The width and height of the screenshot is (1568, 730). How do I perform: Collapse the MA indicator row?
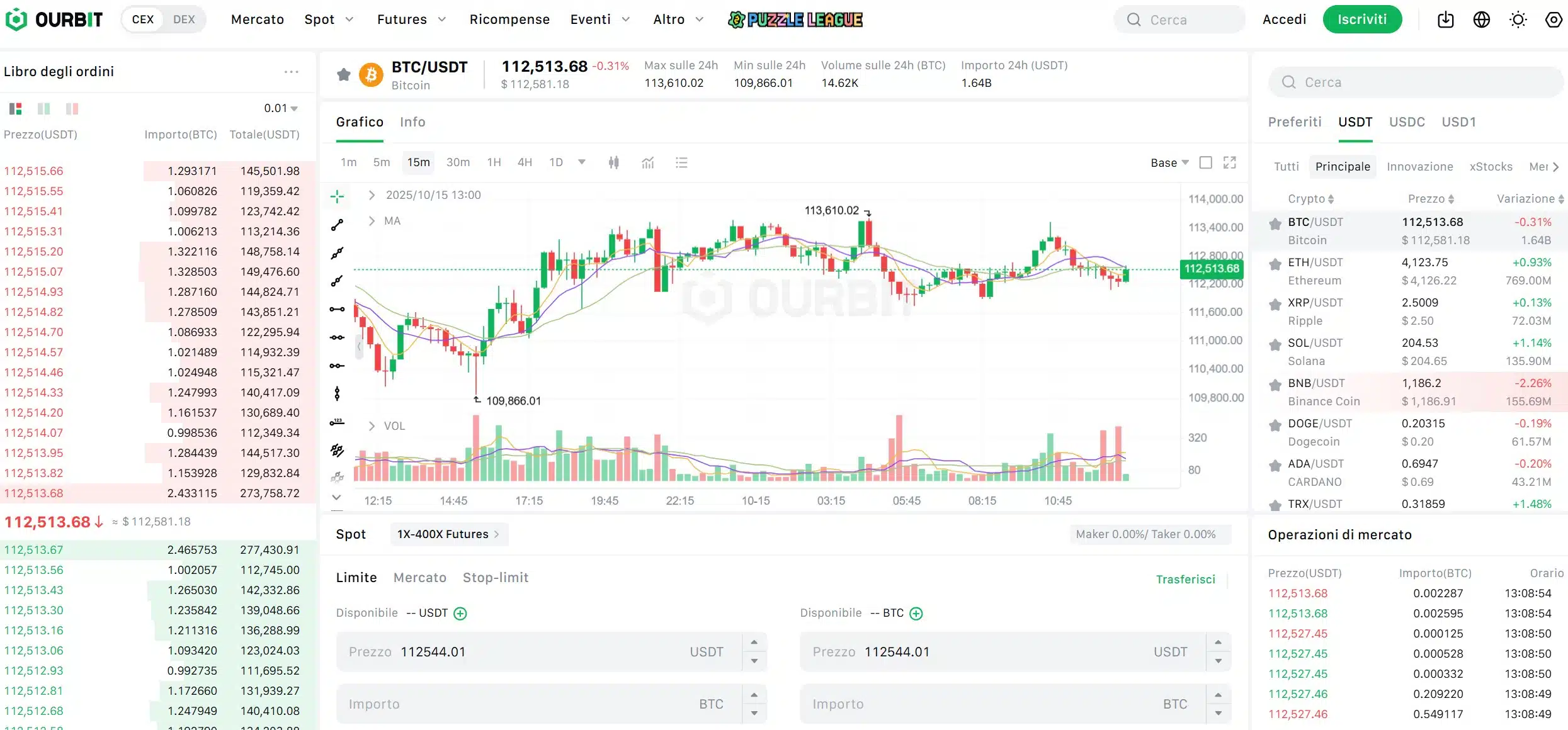[372, 220]
